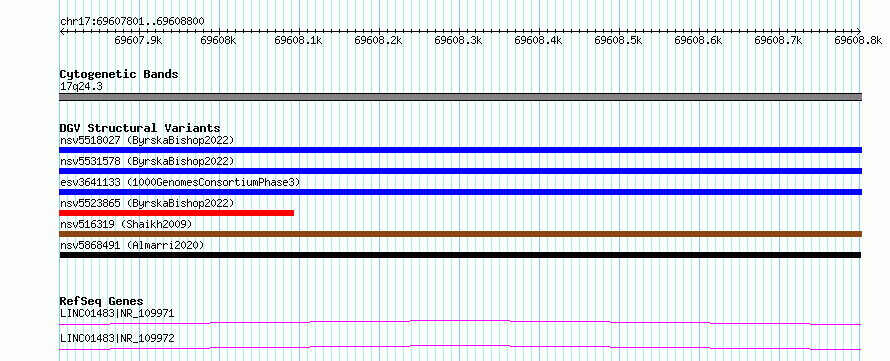Click the gray 17q24.3 cytogenetic band bar

click(460, 97)
